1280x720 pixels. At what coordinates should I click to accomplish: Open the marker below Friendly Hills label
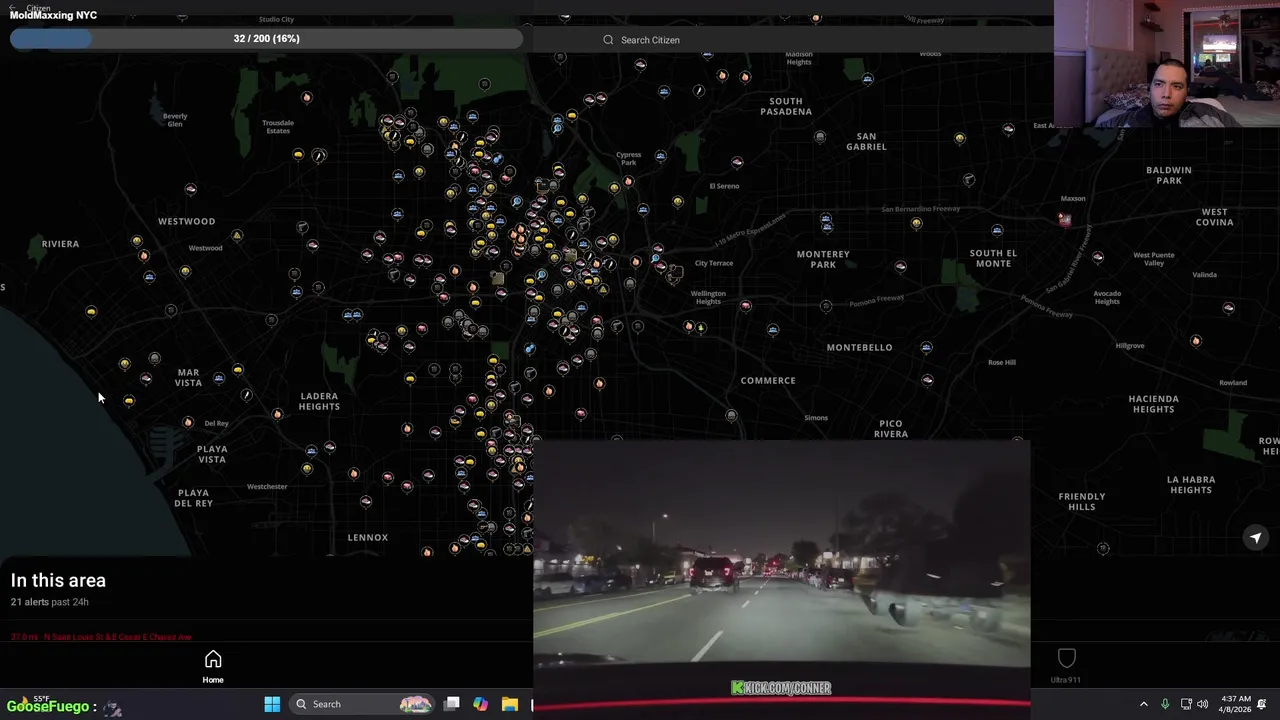click(x=1103, y=549)
